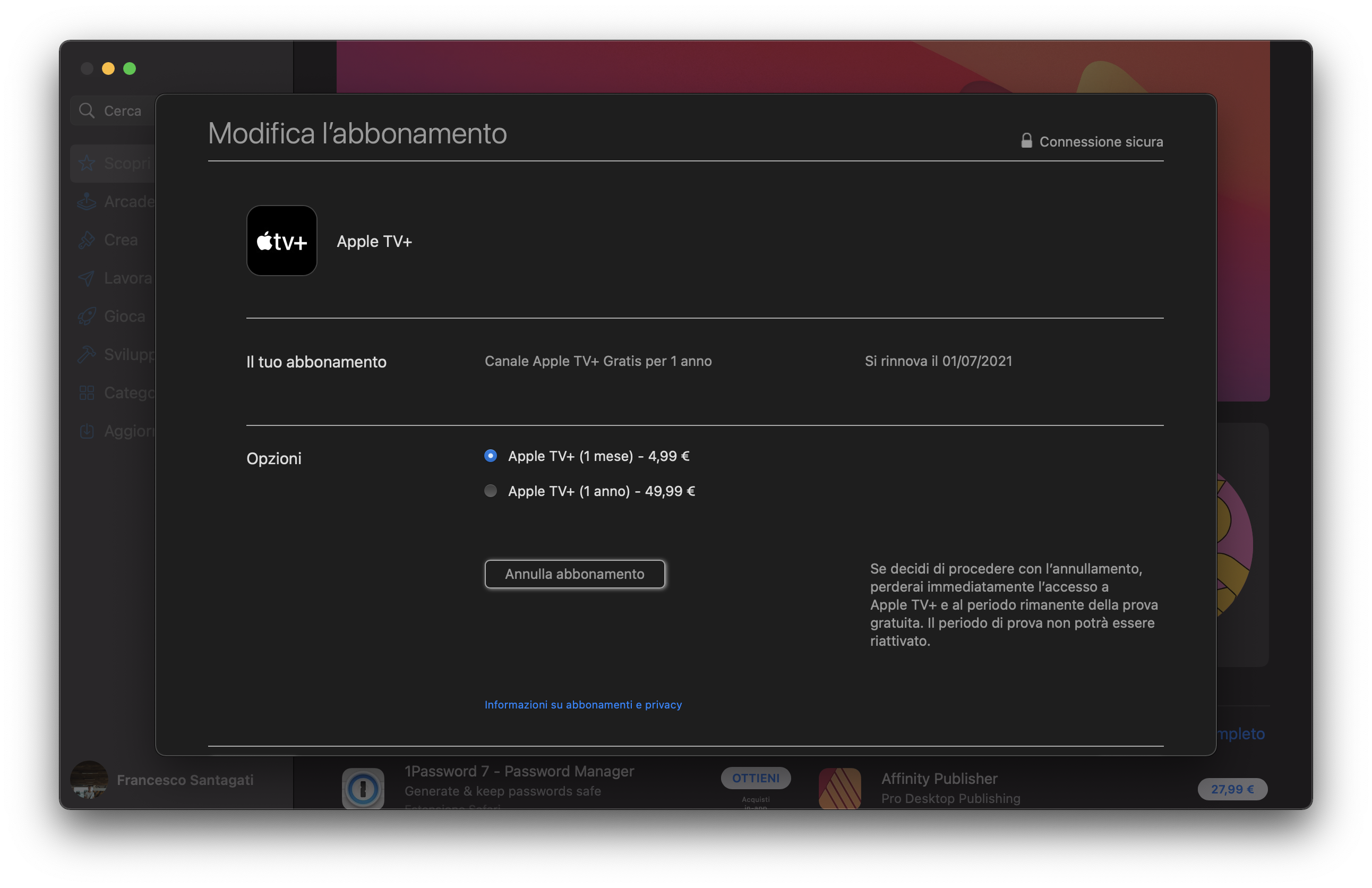Click the magnifying glass search icon
This screenshot has height=888, width=1372.
point(87,110)
